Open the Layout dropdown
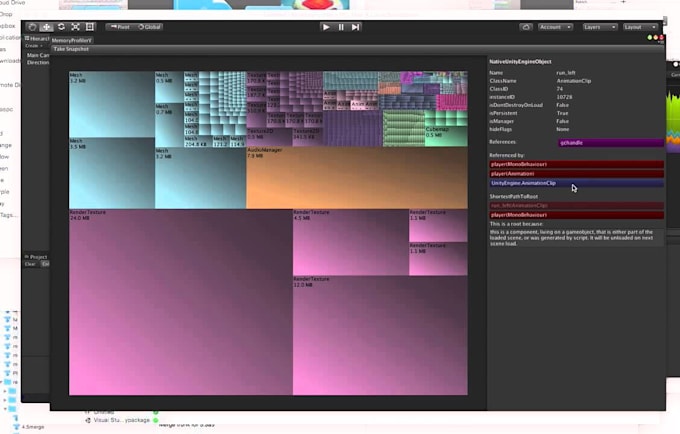The image size is (680, 434). (x=640, y=27)
